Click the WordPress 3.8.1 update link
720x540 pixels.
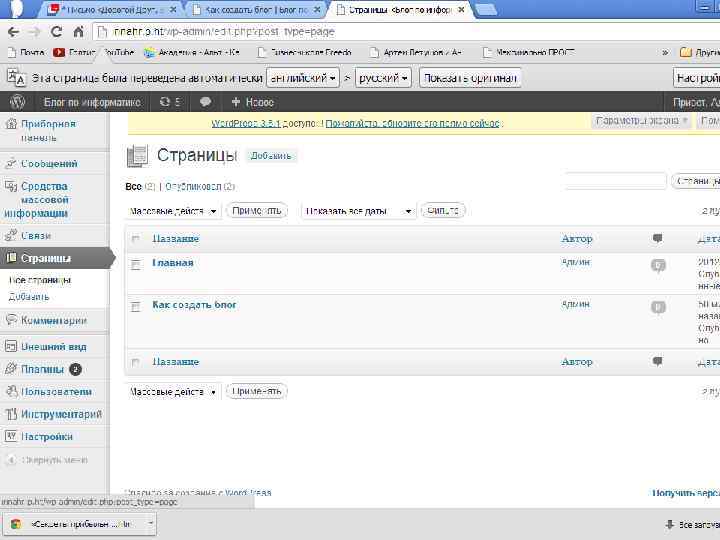click(x=246, y=123)
